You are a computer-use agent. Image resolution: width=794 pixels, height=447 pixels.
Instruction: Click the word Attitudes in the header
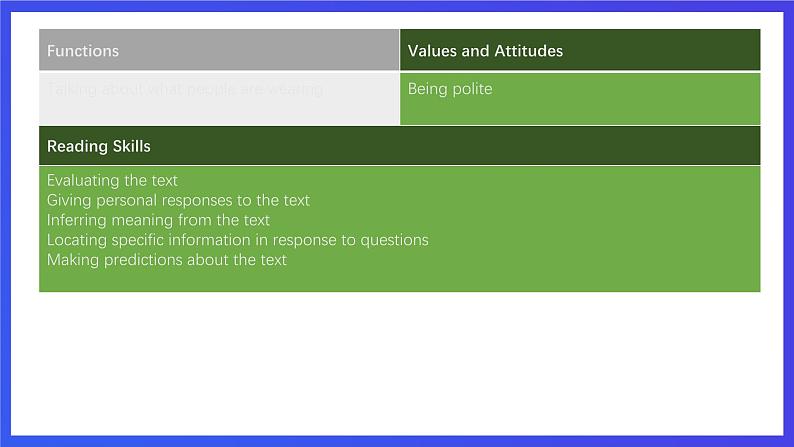pos(528,51)
